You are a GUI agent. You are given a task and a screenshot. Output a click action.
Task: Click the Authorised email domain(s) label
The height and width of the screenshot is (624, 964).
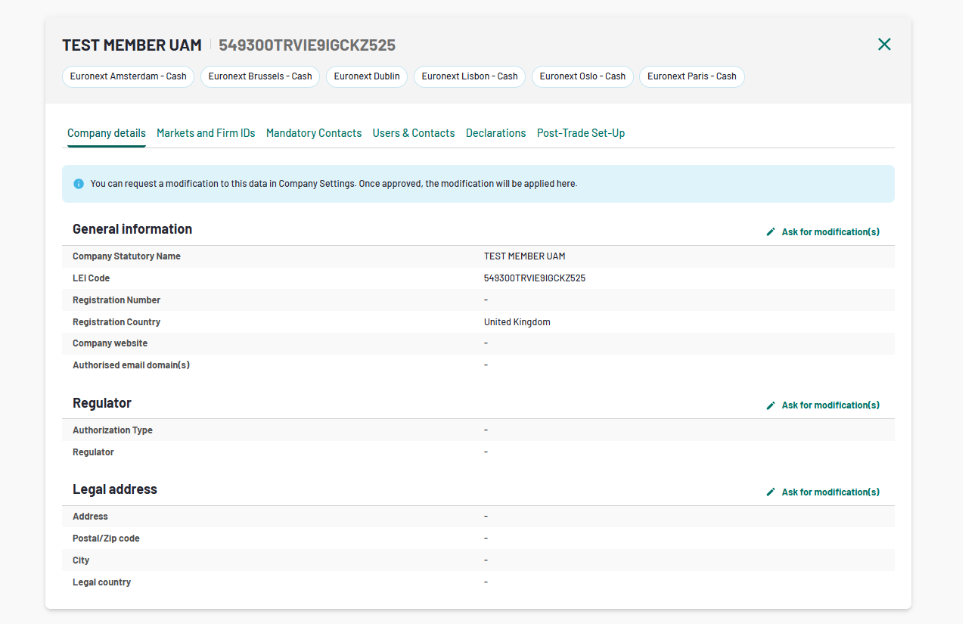coord(131,365)
